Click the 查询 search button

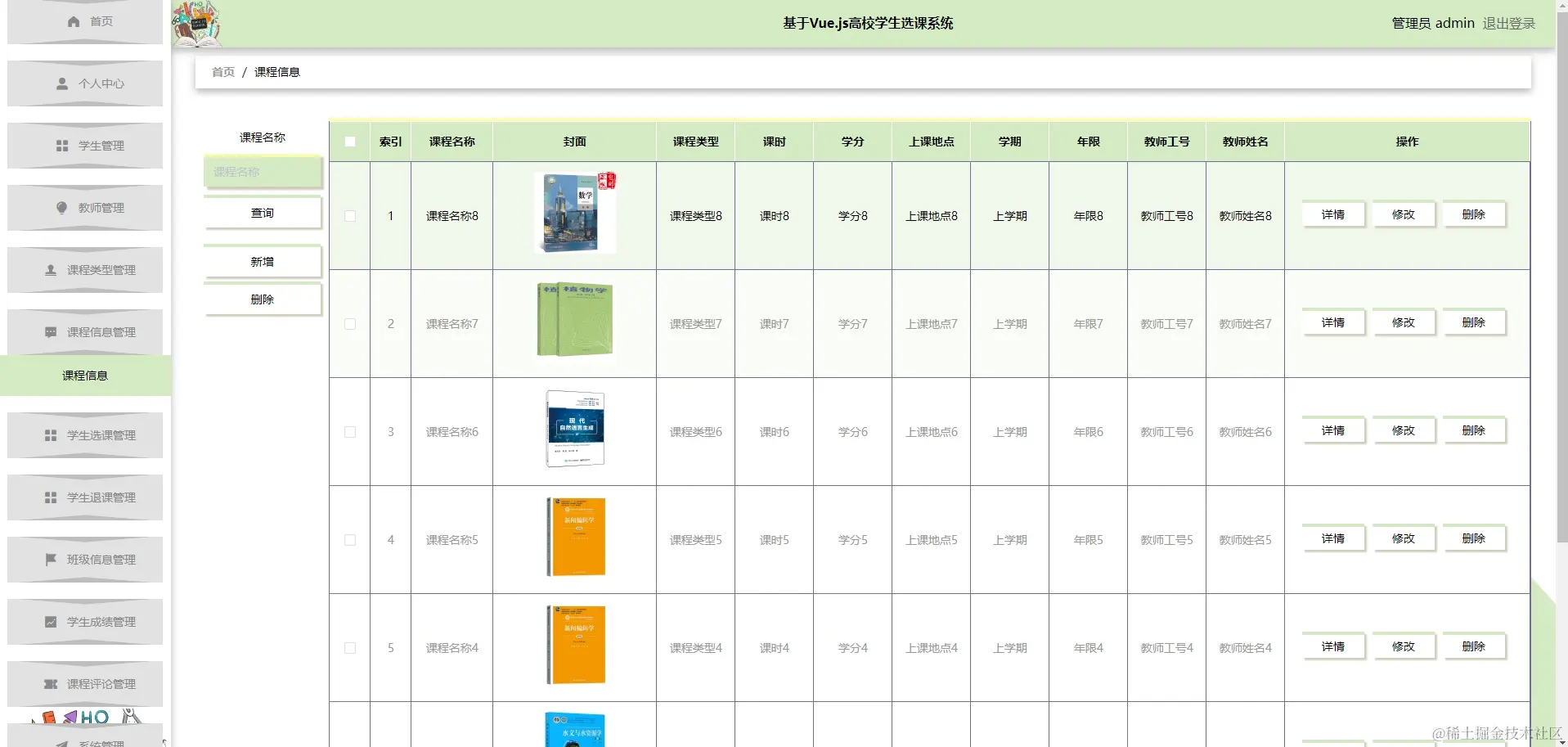click(x=262, y=212)
